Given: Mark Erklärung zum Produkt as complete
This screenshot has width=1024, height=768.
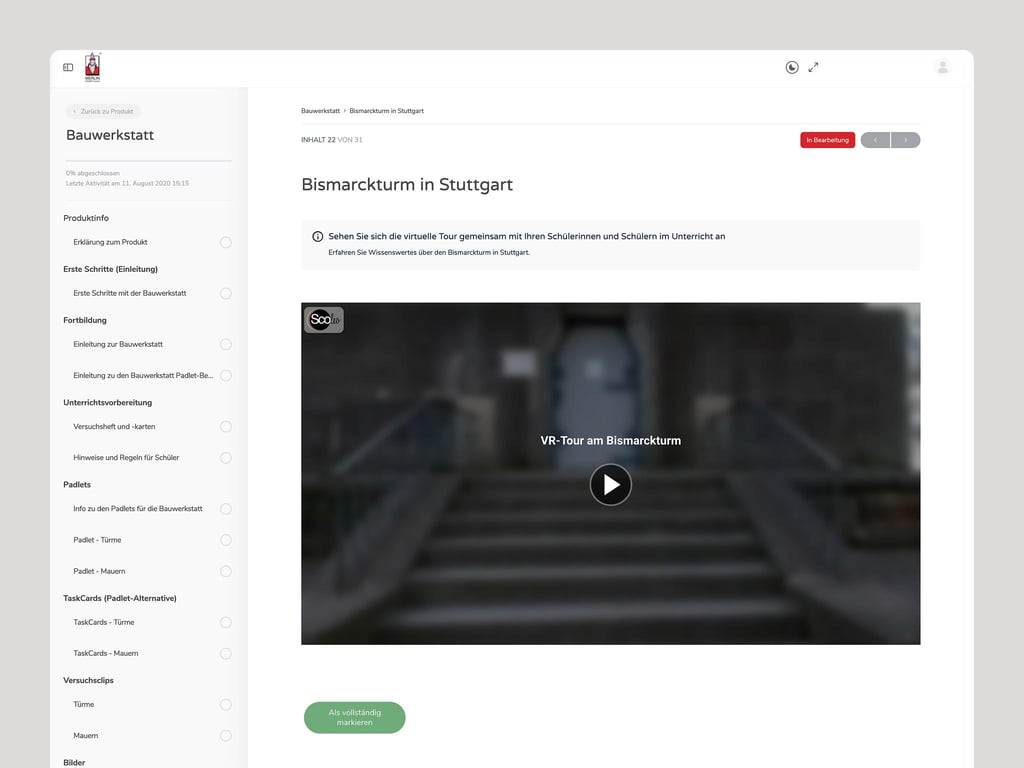Looking at the screenshot, I should tap(226, 242).
